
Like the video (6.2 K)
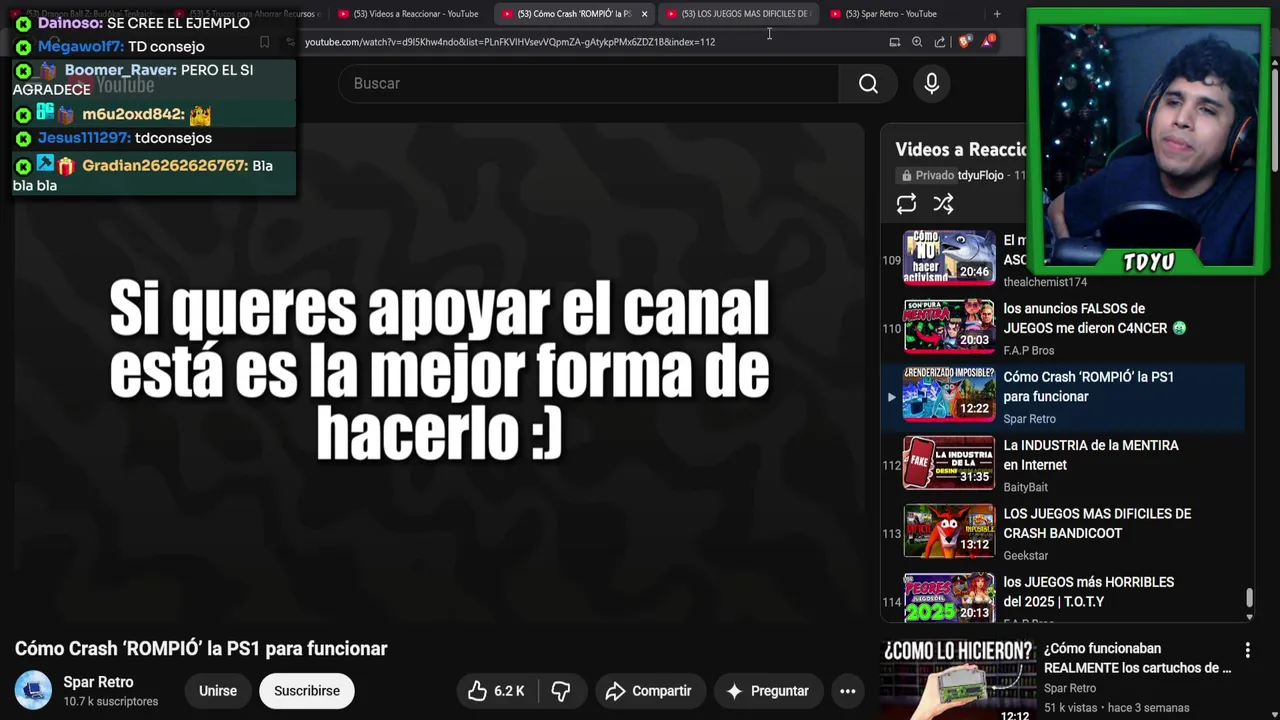coord(497,691)
